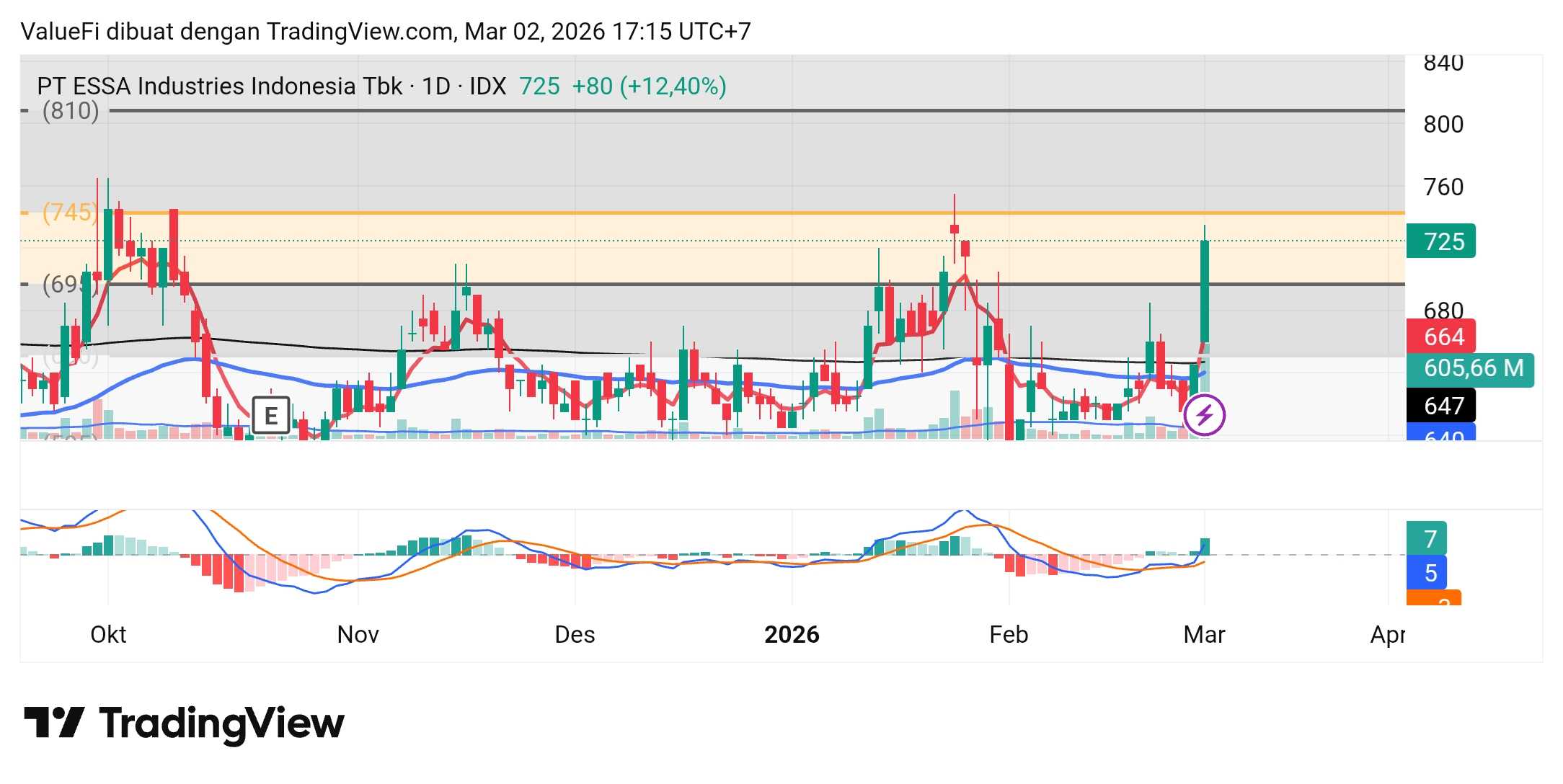Image resolution: width=1563 pixels, height=784 pixels.
Task: Click the +80 (+12,40%) change text
Action: [649, 86]
